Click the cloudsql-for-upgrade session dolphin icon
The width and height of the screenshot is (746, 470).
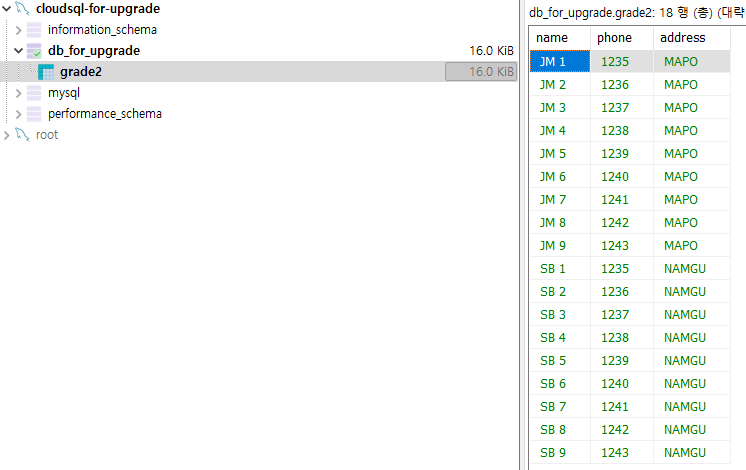pos(22,9)
